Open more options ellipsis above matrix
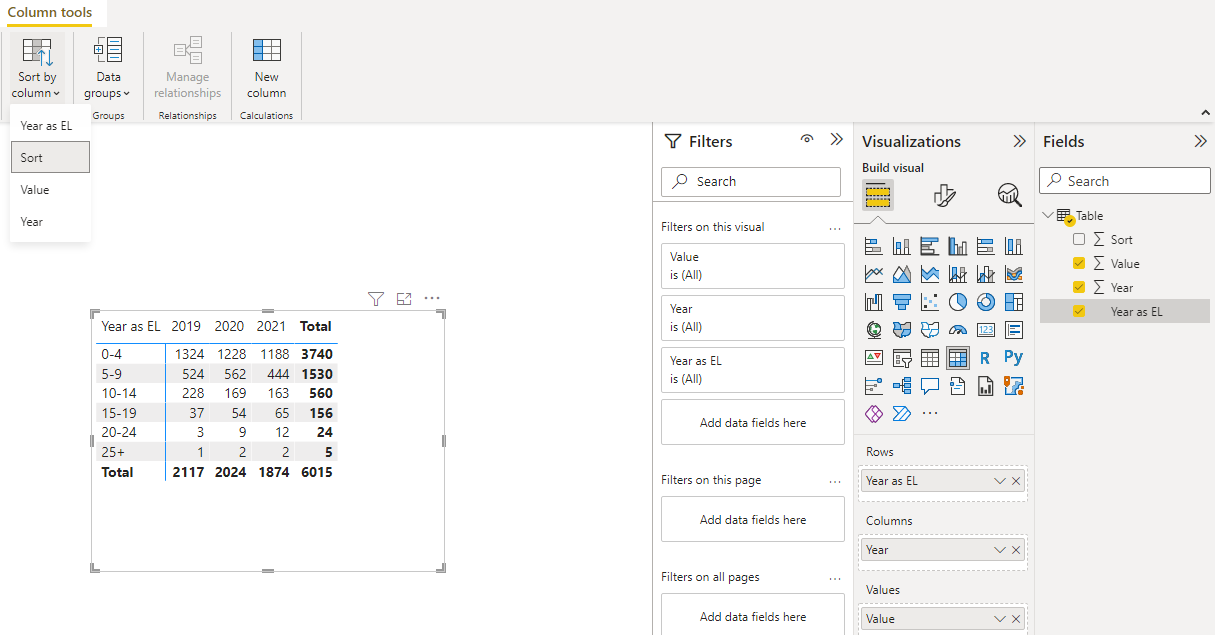The width and height of the screenshot is (1215, 635). click(x=432, y=298)
